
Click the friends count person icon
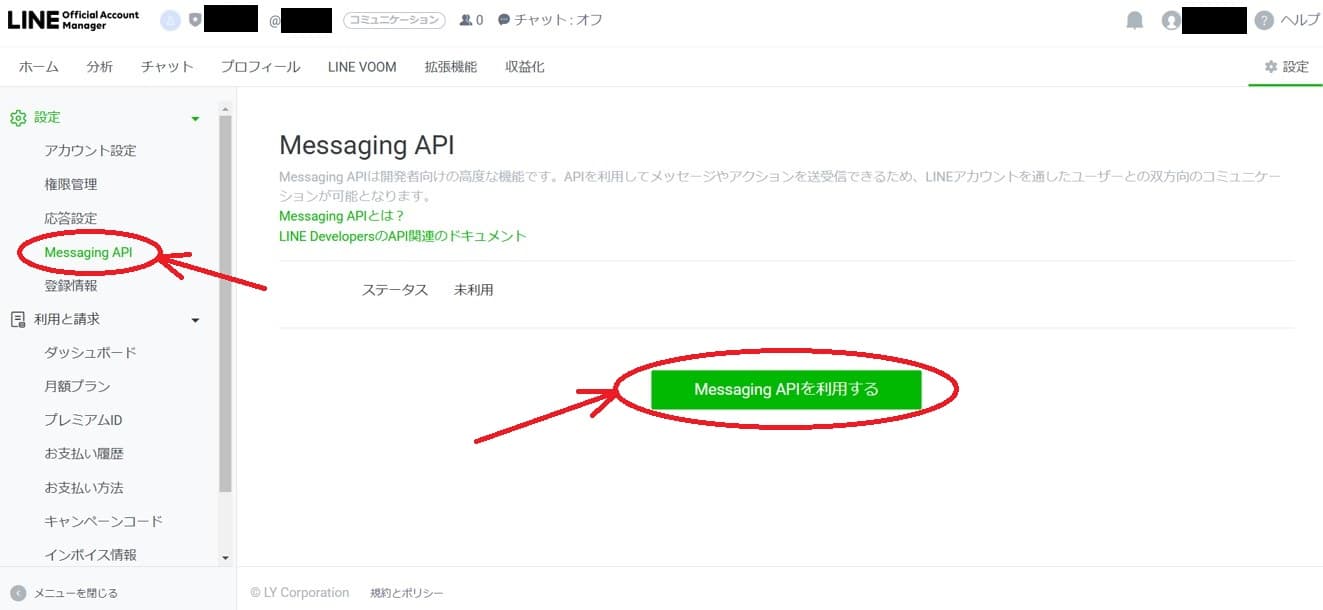click(465, 20)
